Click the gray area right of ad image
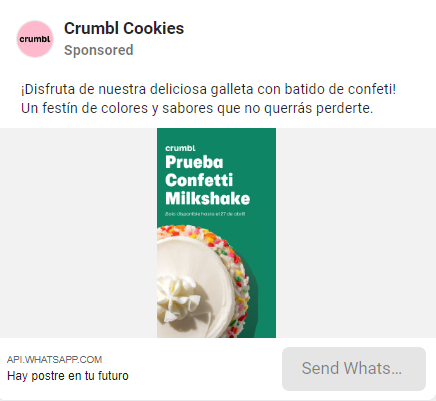Image resolution: width=436 pixels, height=401 pixels. (x=356, y=233)
